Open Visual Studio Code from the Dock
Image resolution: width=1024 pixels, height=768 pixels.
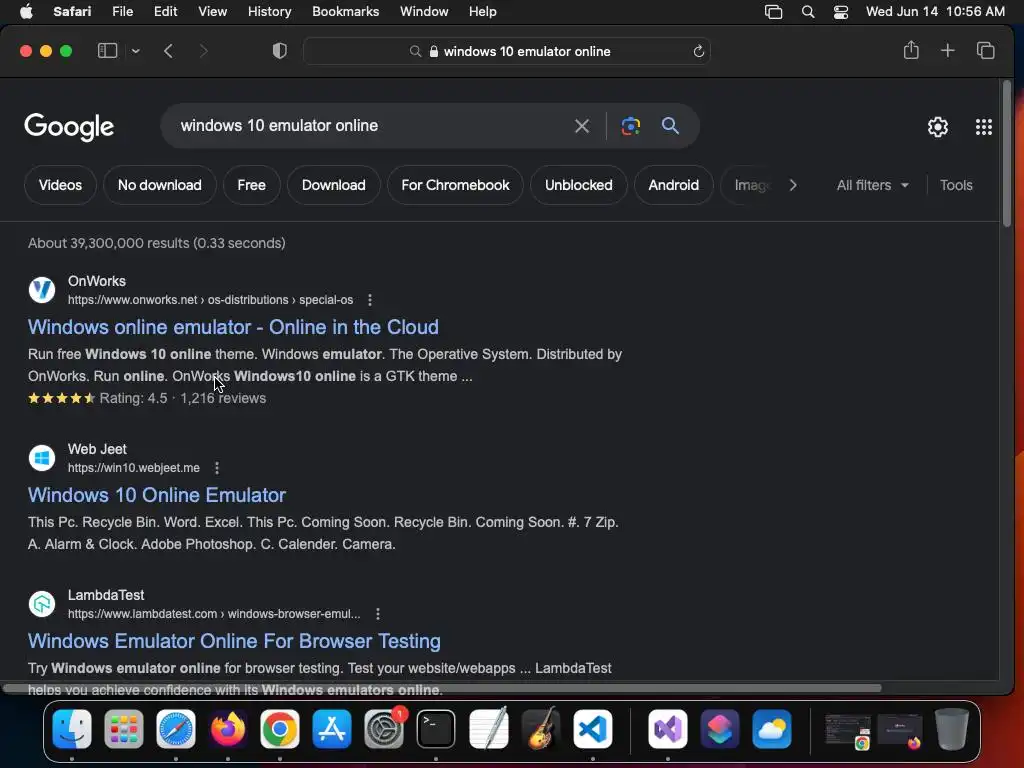click(x=592, y=729)
